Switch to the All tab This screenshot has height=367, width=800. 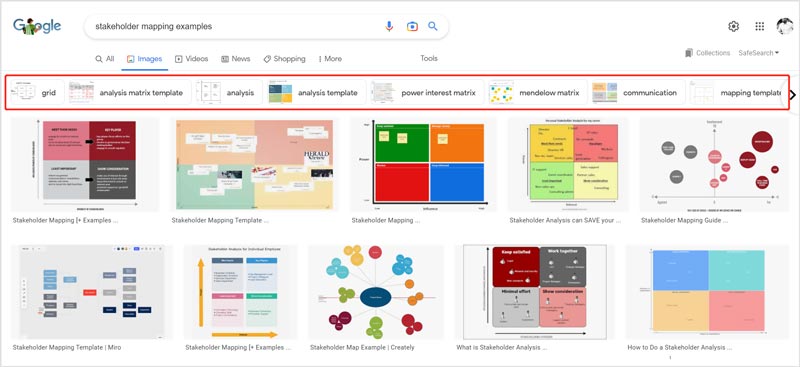(105, 59)
